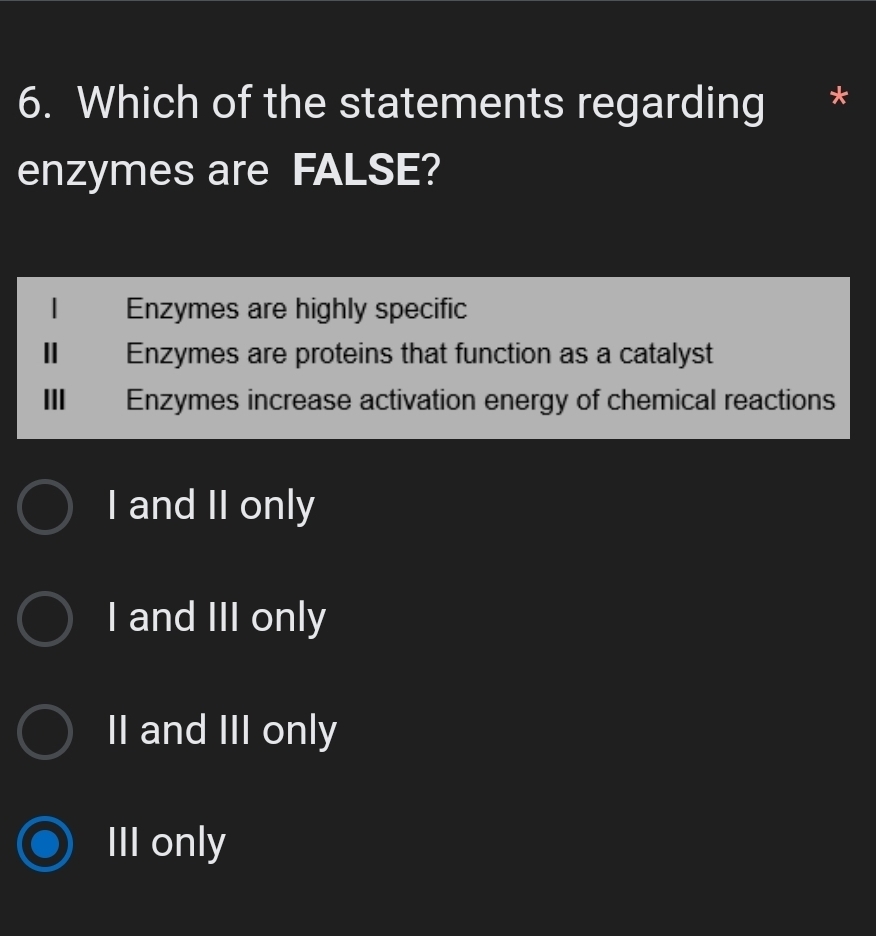Click the filled radio button next to "III only"
The width and height of the screenshot is (876, 936).
tap(43, 841)
